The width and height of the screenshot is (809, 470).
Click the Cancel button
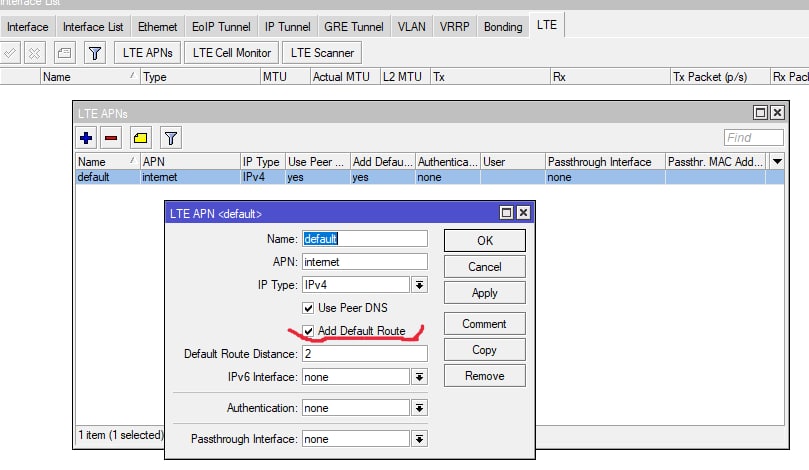tap(484, 267)
